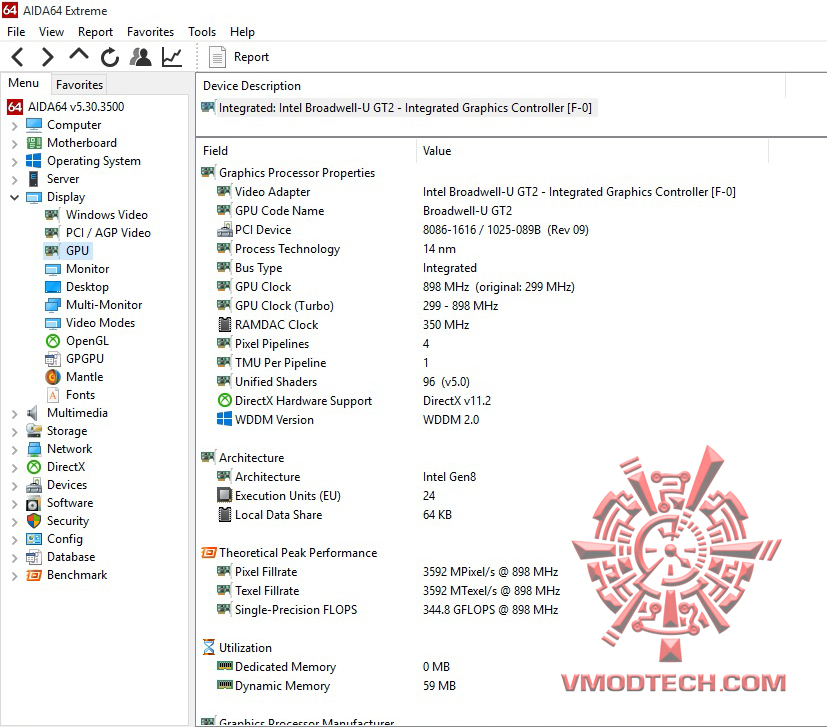Select the integrated Intel Broadwell-U GT2 device
827x727 pixels.
point(399,108)
